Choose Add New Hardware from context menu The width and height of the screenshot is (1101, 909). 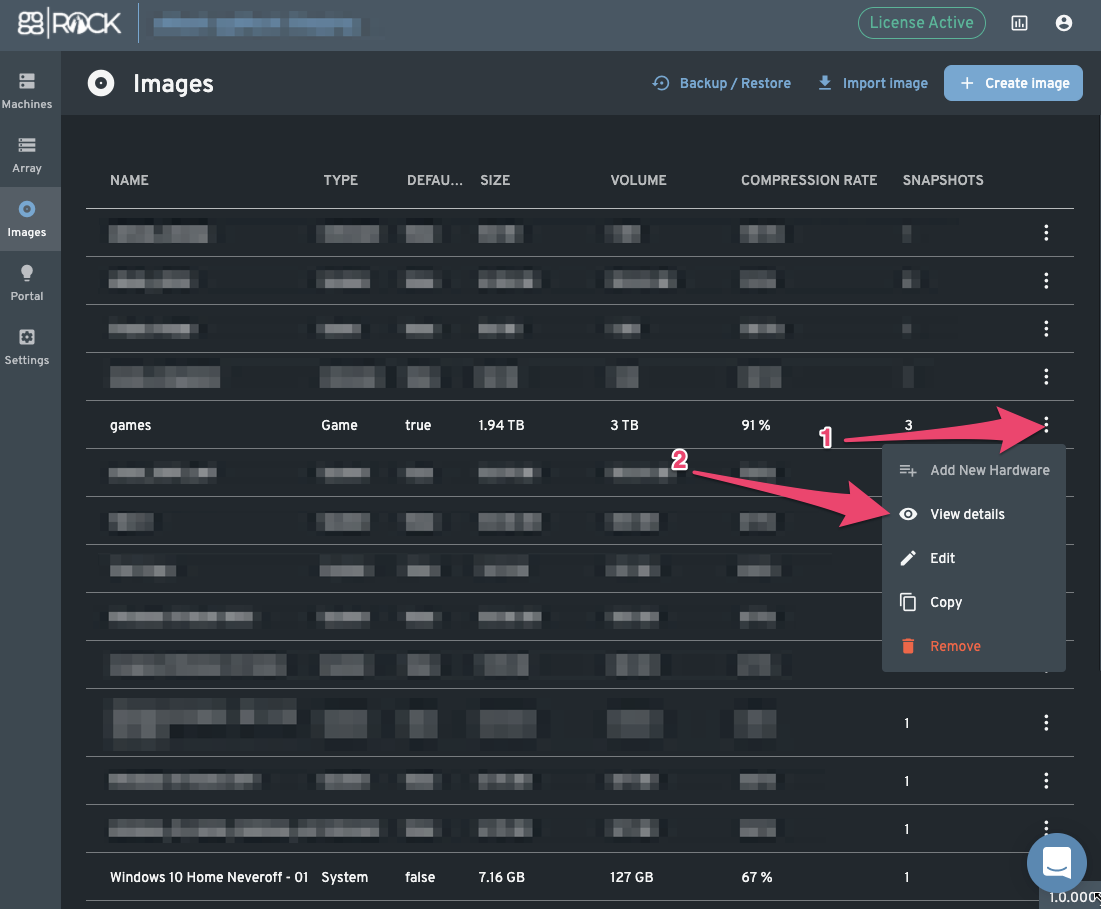(973, 470)
